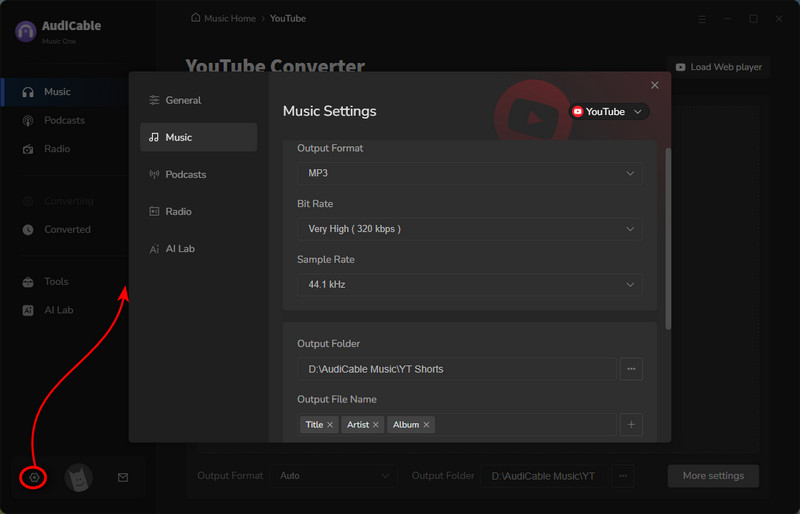Click the AudiCable app logo
Screen dimensions: 800x514
[x=26, y=32]
